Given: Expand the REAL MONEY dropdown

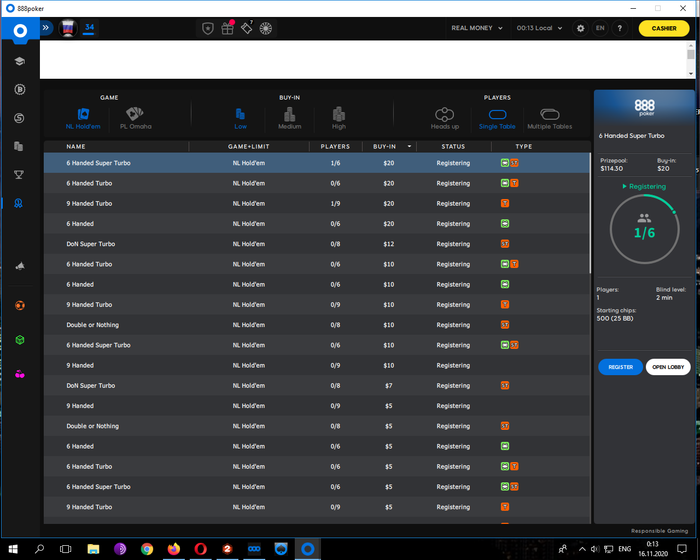Looking at the screenshot, I should click(x=477, y=28).
